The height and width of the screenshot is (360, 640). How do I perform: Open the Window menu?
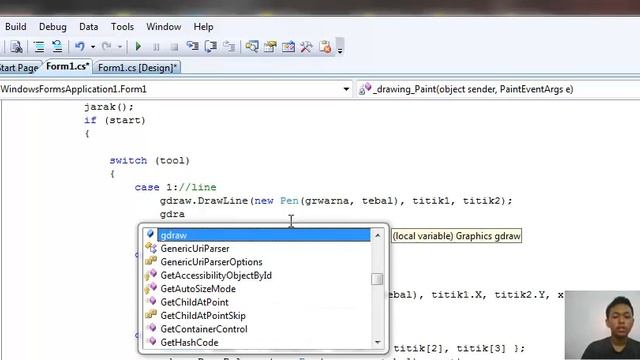[x=164, y=27]
